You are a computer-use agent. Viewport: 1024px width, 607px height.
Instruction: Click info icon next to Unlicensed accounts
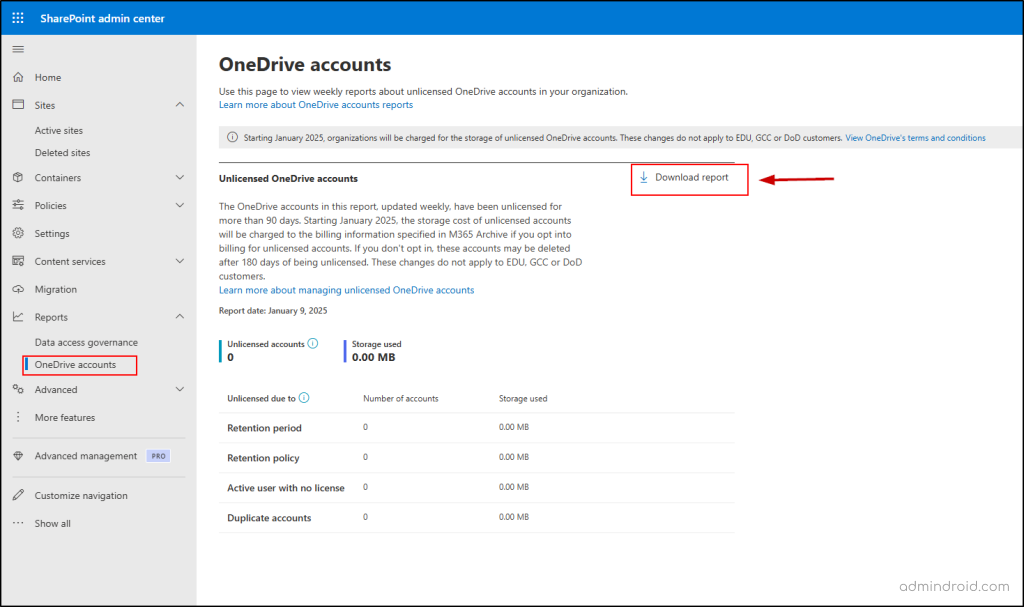pyautogui.click(x=313, y=344)
